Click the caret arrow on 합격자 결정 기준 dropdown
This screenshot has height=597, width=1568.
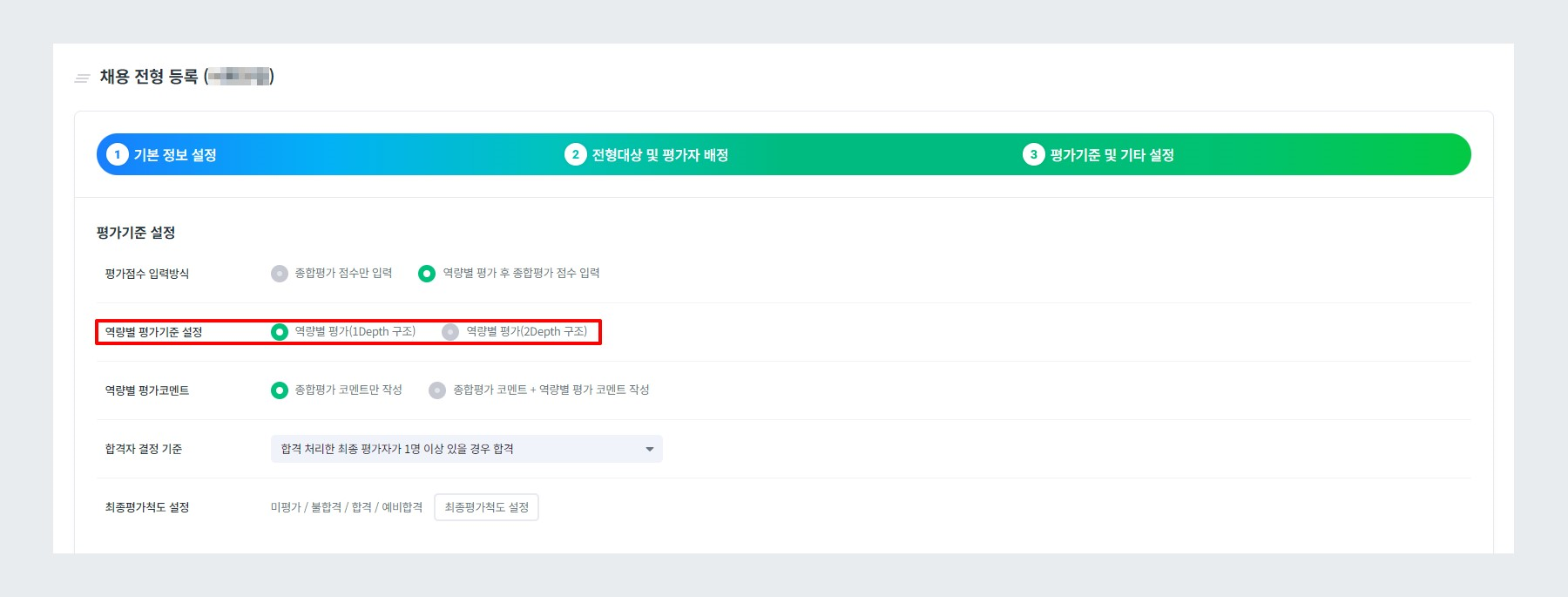coord(648,449)
